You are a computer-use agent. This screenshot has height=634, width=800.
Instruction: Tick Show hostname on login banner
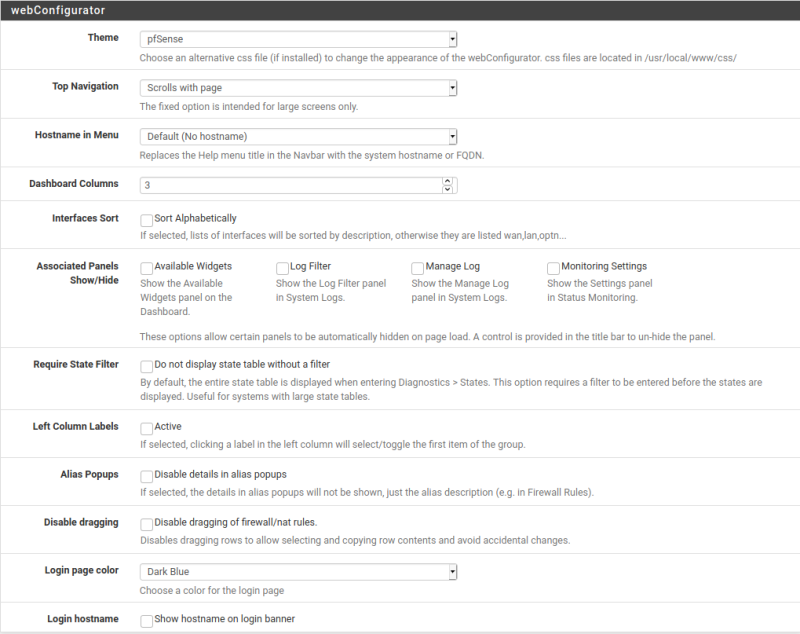pyautogui.click(x=146, y=621)
